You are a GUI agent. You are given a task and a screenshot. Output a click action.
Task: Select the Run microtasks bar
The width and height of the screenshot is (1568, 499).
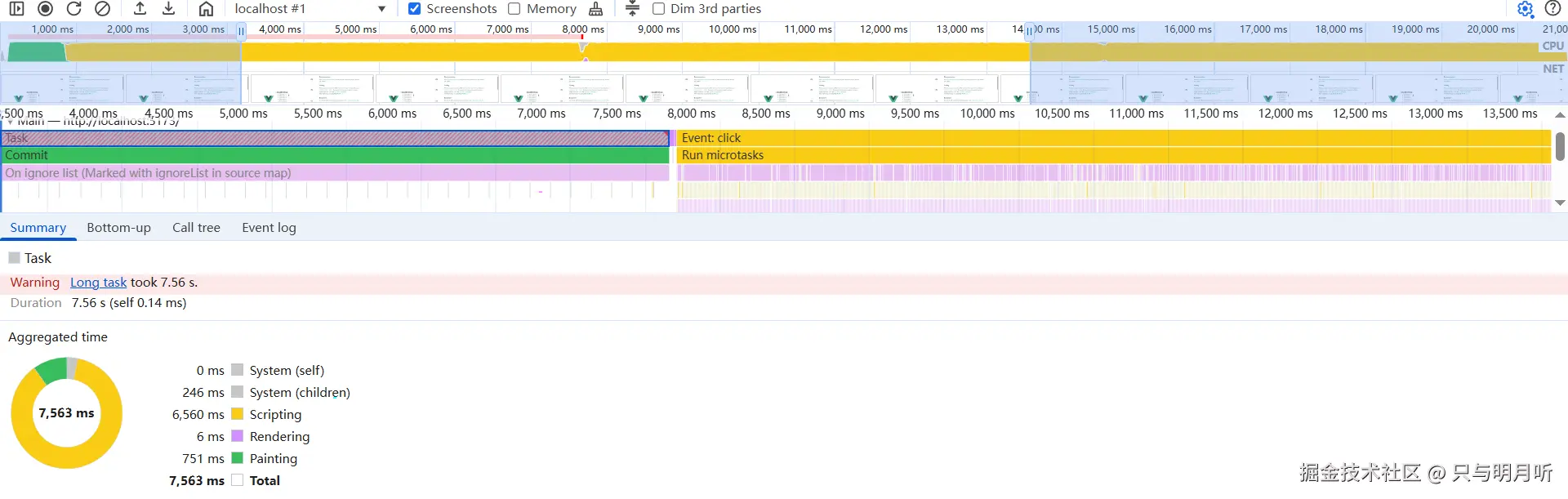[1114, 155]
